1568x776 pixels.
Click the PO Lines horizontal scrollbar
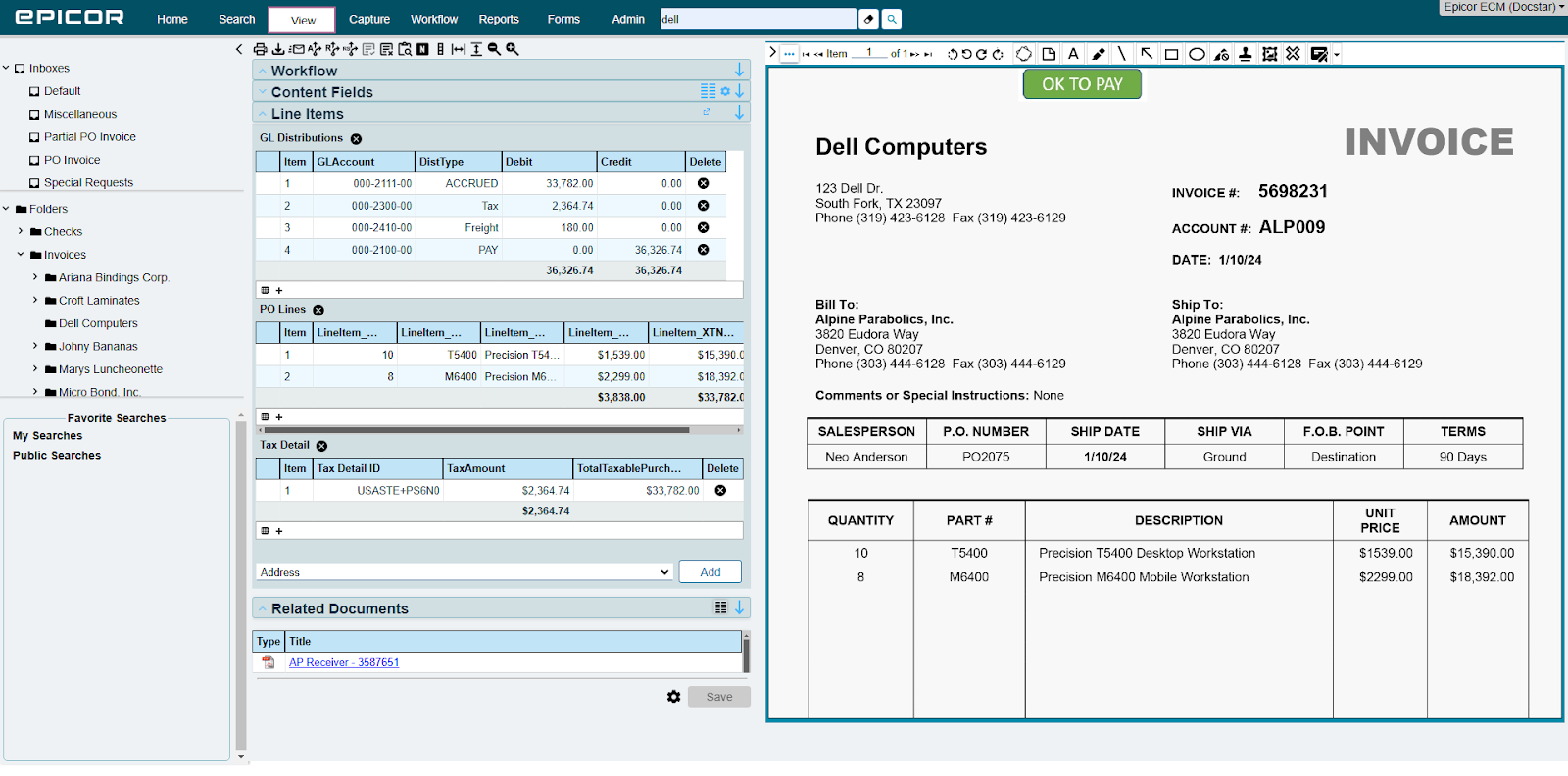point(474,430)
